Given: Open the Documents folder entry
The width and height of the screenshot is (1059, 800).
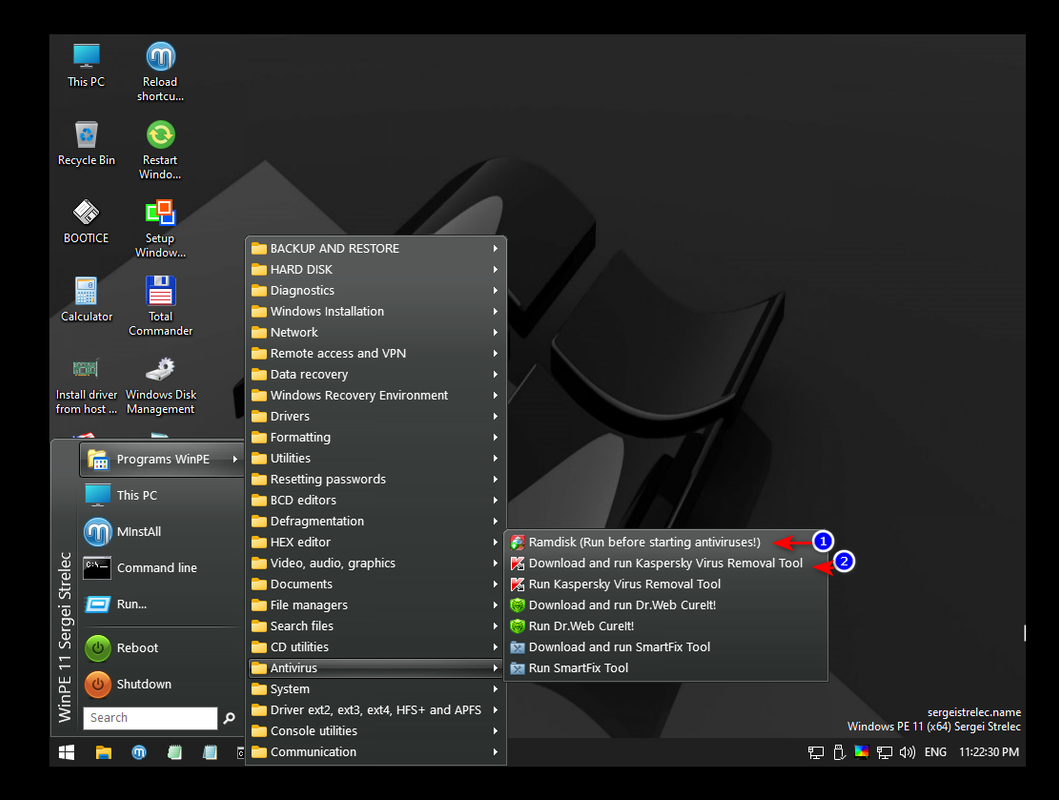Looking at the screenshot, I should click(x=376, y=584).
